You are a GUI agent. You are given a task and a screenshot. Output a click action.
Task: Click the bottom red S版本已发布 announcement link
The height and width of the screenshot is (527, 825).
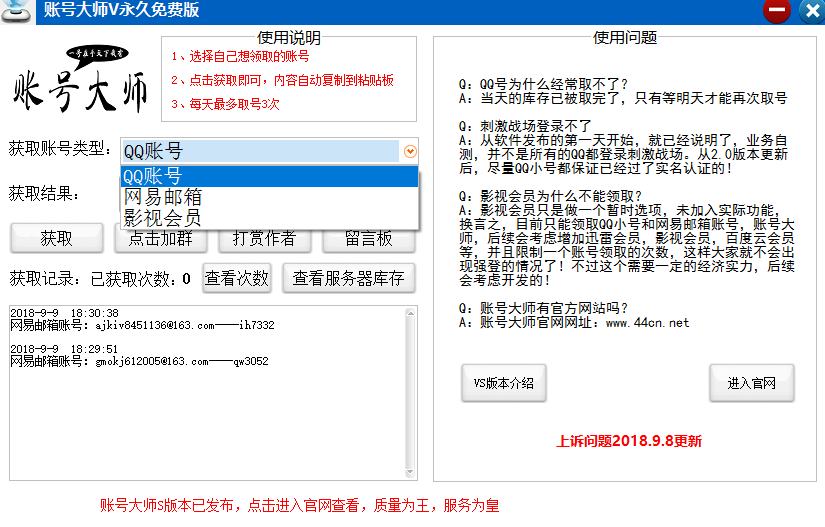(299, 505)
